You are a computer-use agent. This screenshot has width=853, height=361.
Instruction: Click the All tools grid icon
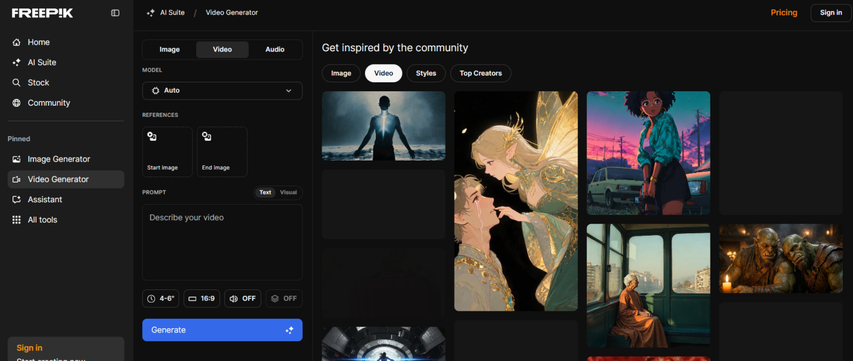(16, 220)
